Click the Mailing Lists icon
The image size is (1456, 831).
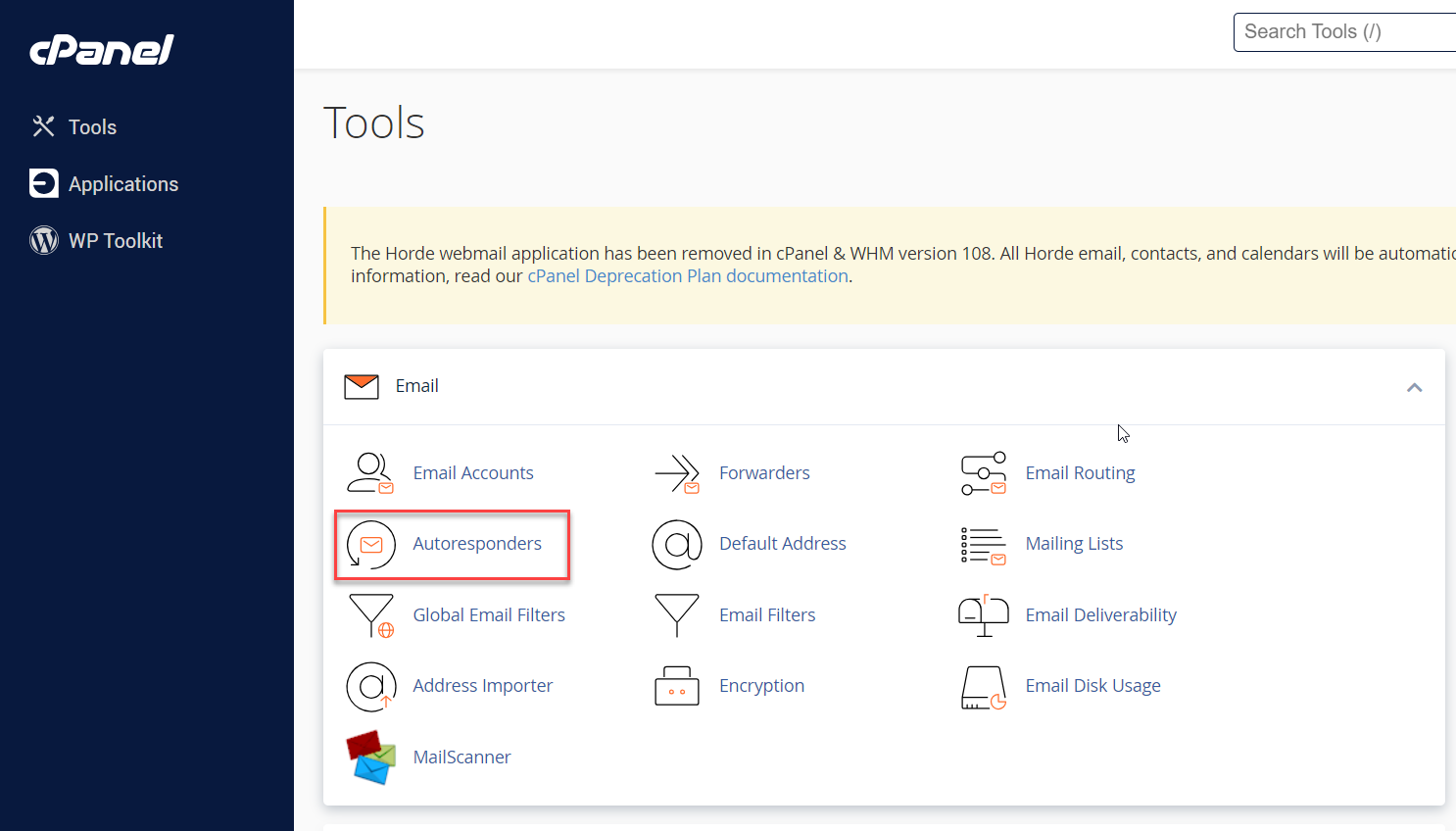(984, 545)
